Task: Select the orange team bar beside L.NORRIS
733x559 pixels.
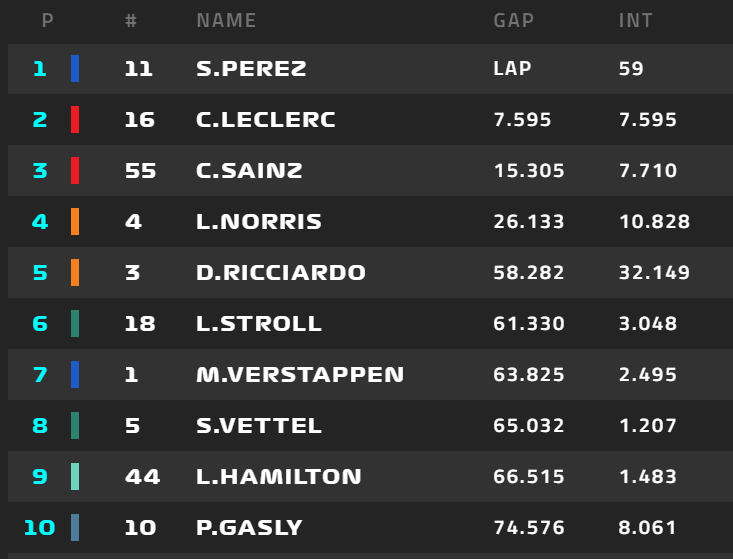Action: pyautogui.click(x=75, y=222)
